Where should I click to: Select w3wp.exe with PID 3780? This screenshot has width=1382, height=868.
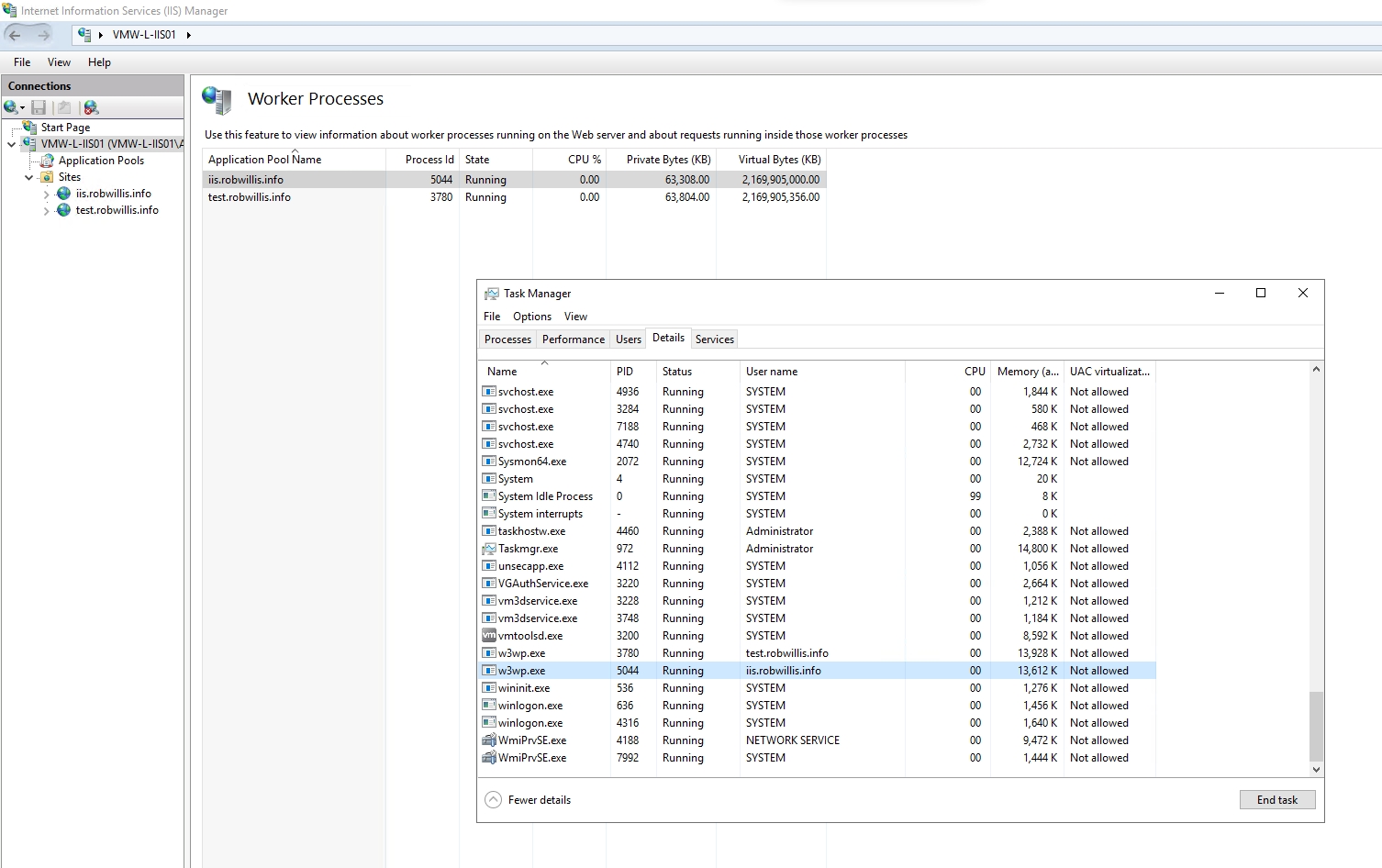(x=818, y=653)
